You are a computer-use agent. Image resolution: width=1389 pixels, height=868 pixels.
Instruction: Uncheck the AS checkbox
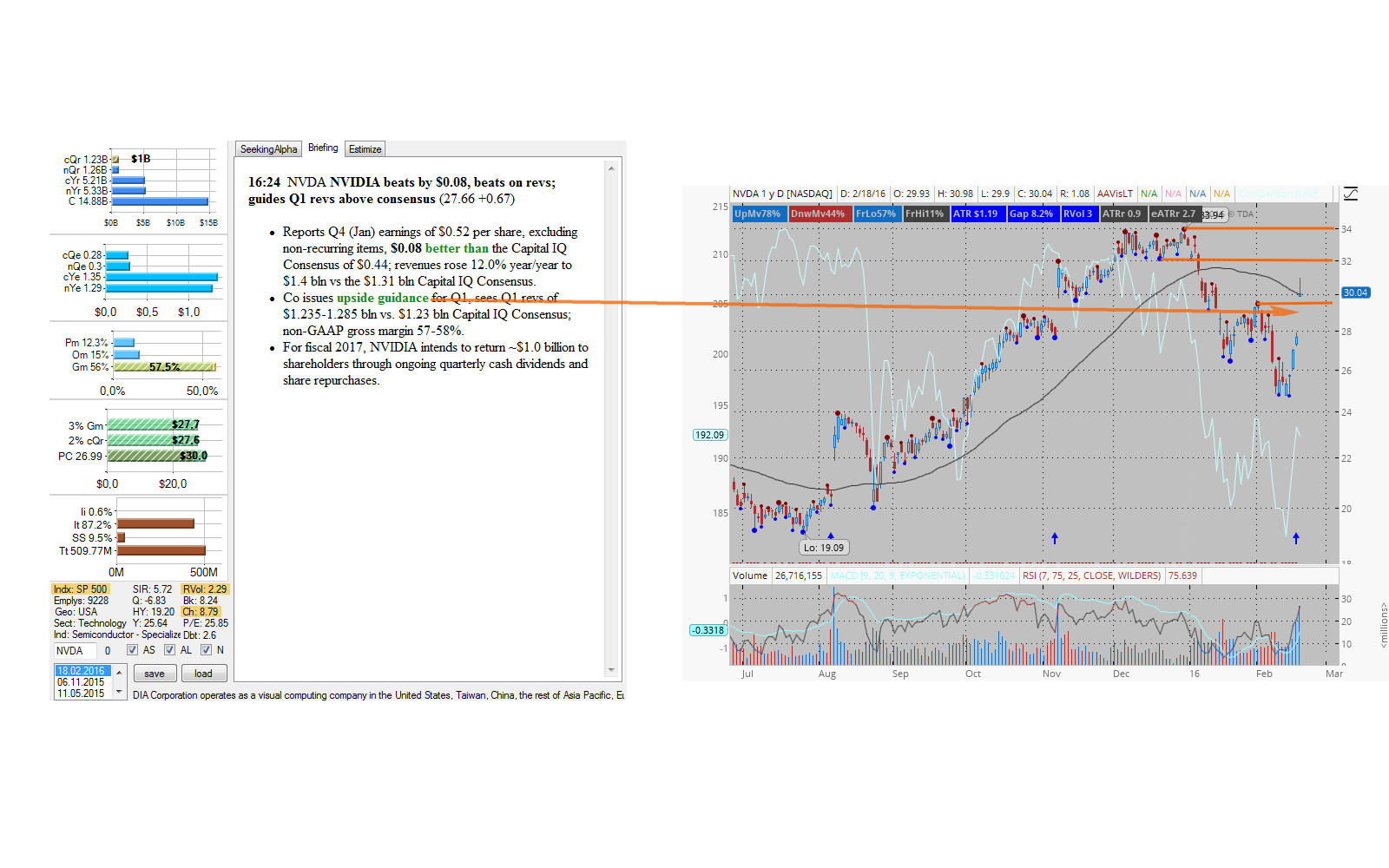[x=132, y=650]
